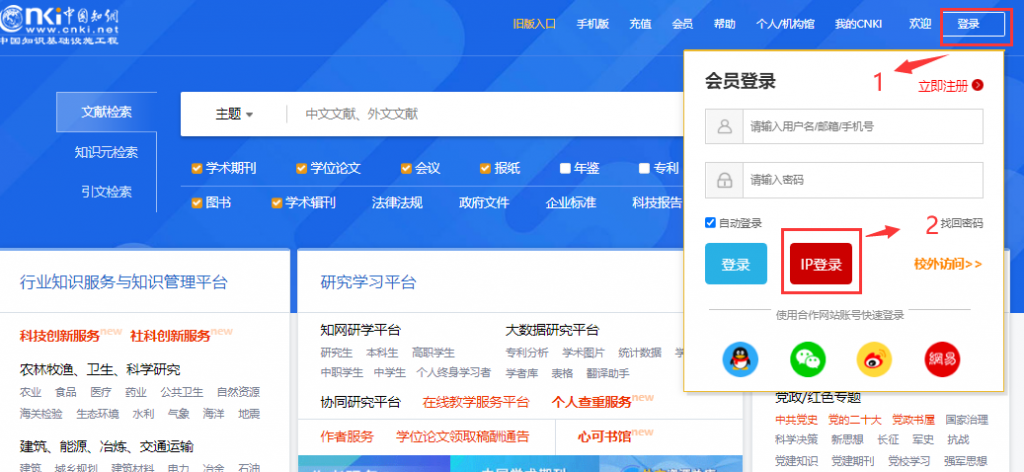
Task: Open the 校外访问>> link
Action: (x=948, y=264)
